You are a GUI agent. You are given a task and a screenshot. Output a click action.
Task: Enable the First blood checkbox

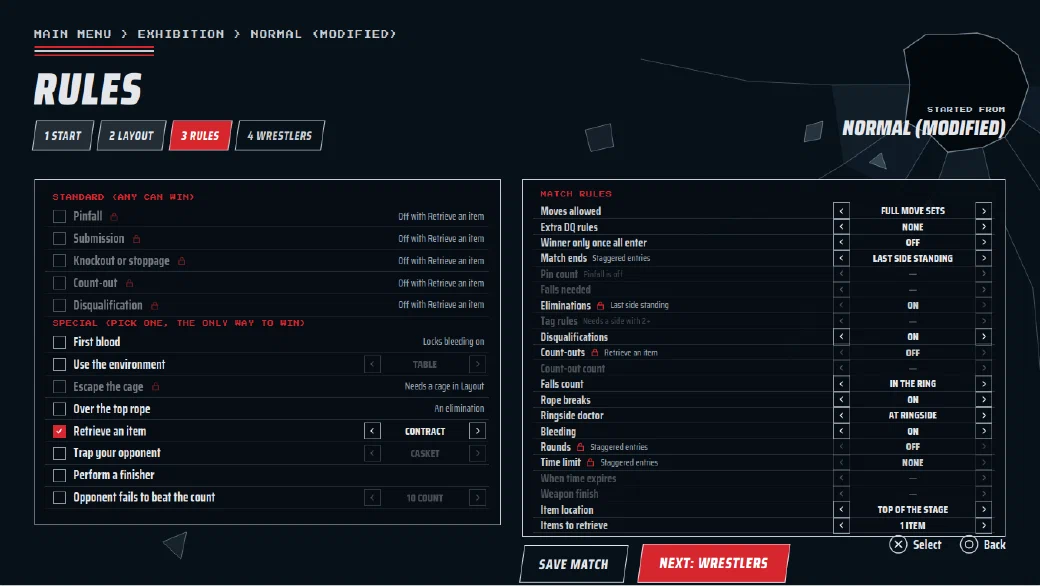60,342
